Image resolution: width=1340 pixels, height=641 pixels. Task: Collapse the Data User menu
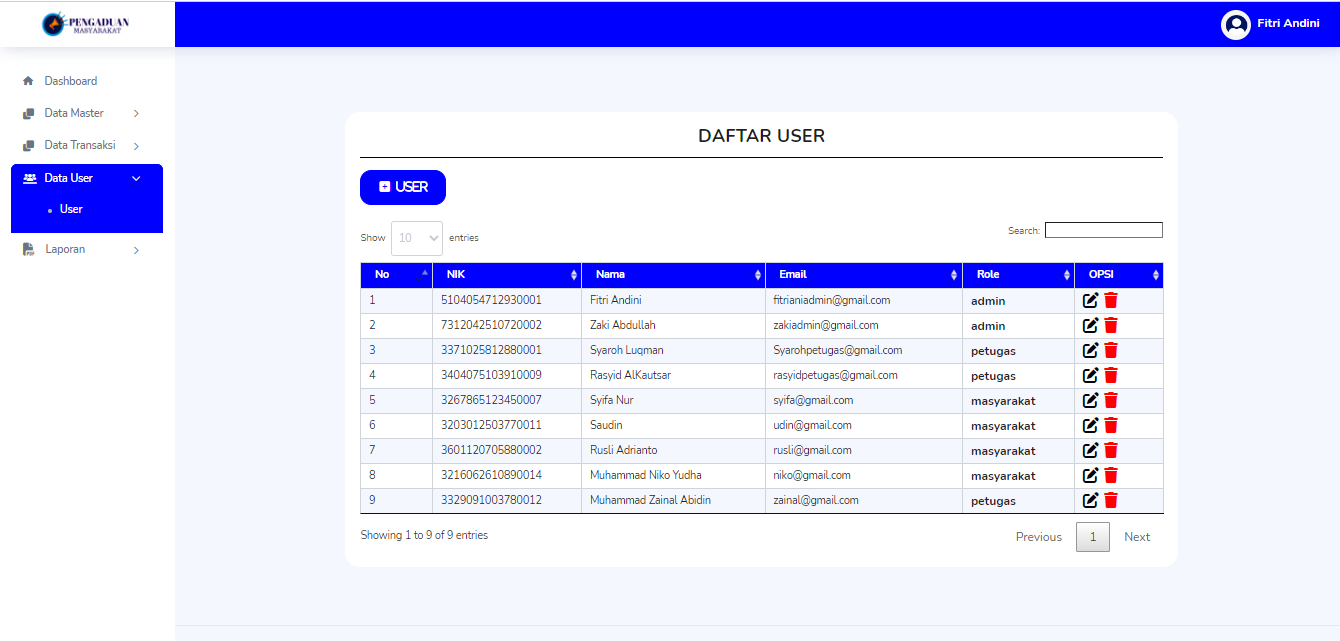(87, 178)
